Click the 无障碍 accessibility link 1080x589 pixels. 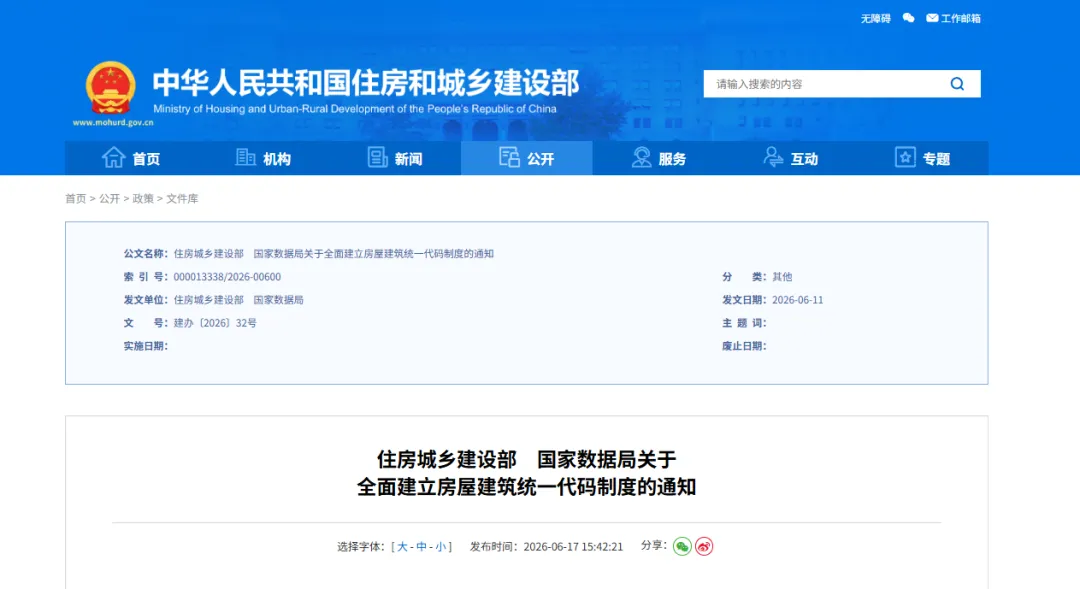click(875, 19)
